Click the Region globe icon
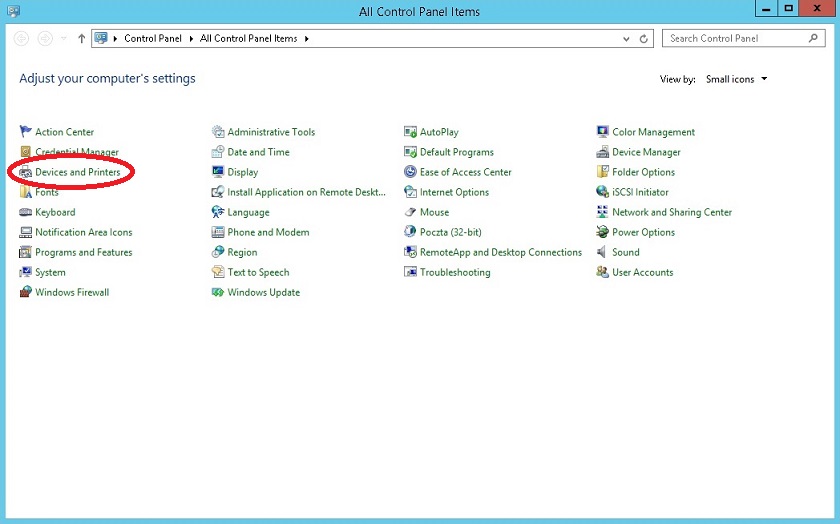 (218, 252)
